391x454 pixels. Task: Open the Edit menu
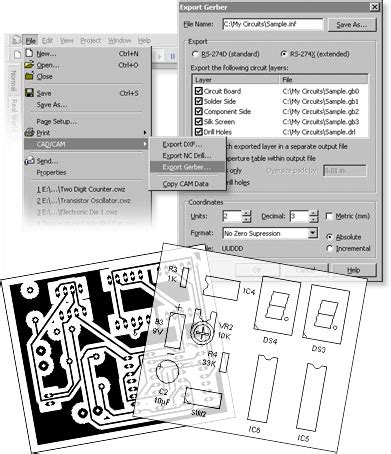pyautogui.click(x=47, y=41)
